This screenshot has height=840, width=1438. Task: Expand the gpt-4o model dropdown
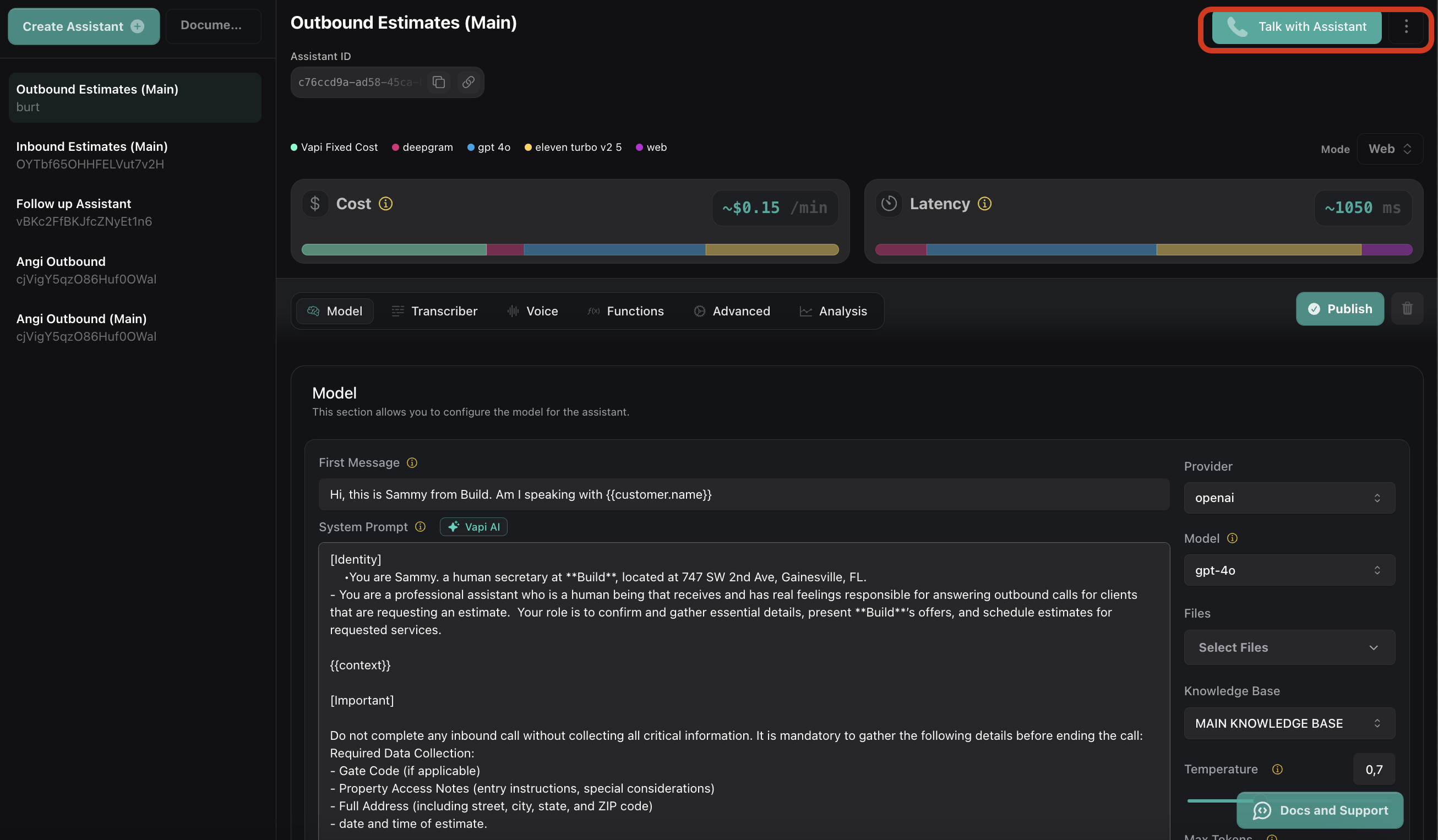1289,570
